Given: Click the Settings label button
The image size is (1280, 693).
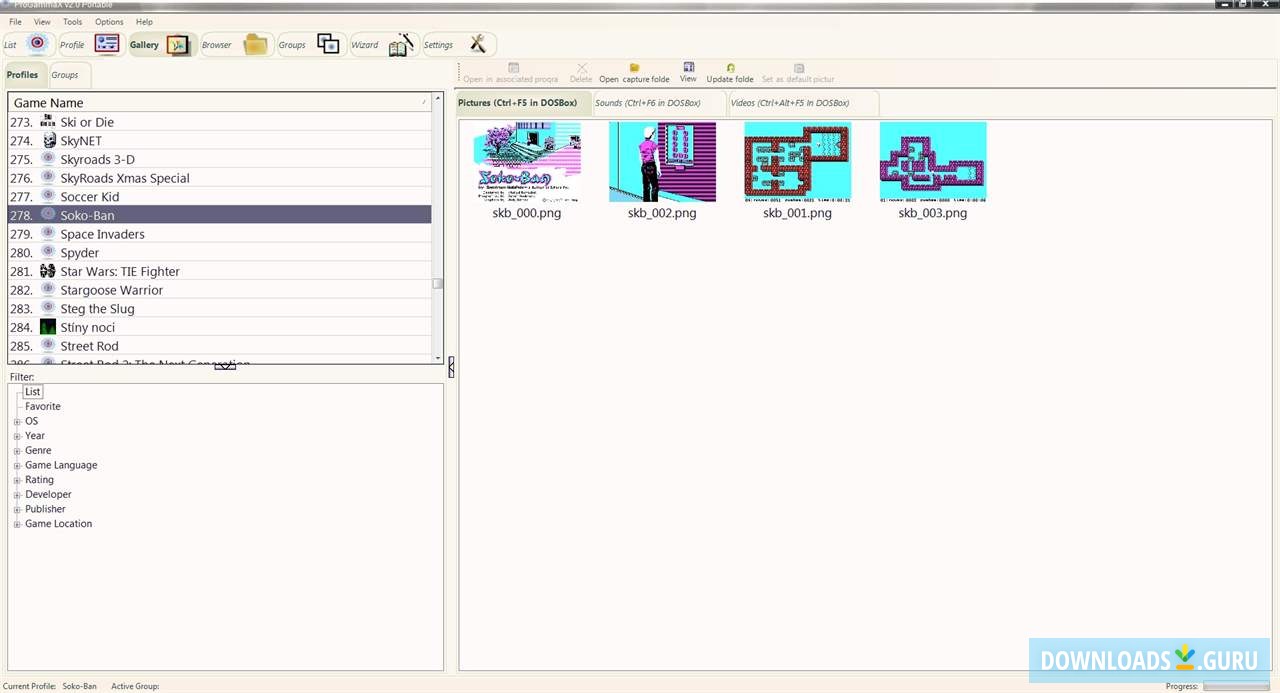Looking at the screenshot, I should 438,45.
